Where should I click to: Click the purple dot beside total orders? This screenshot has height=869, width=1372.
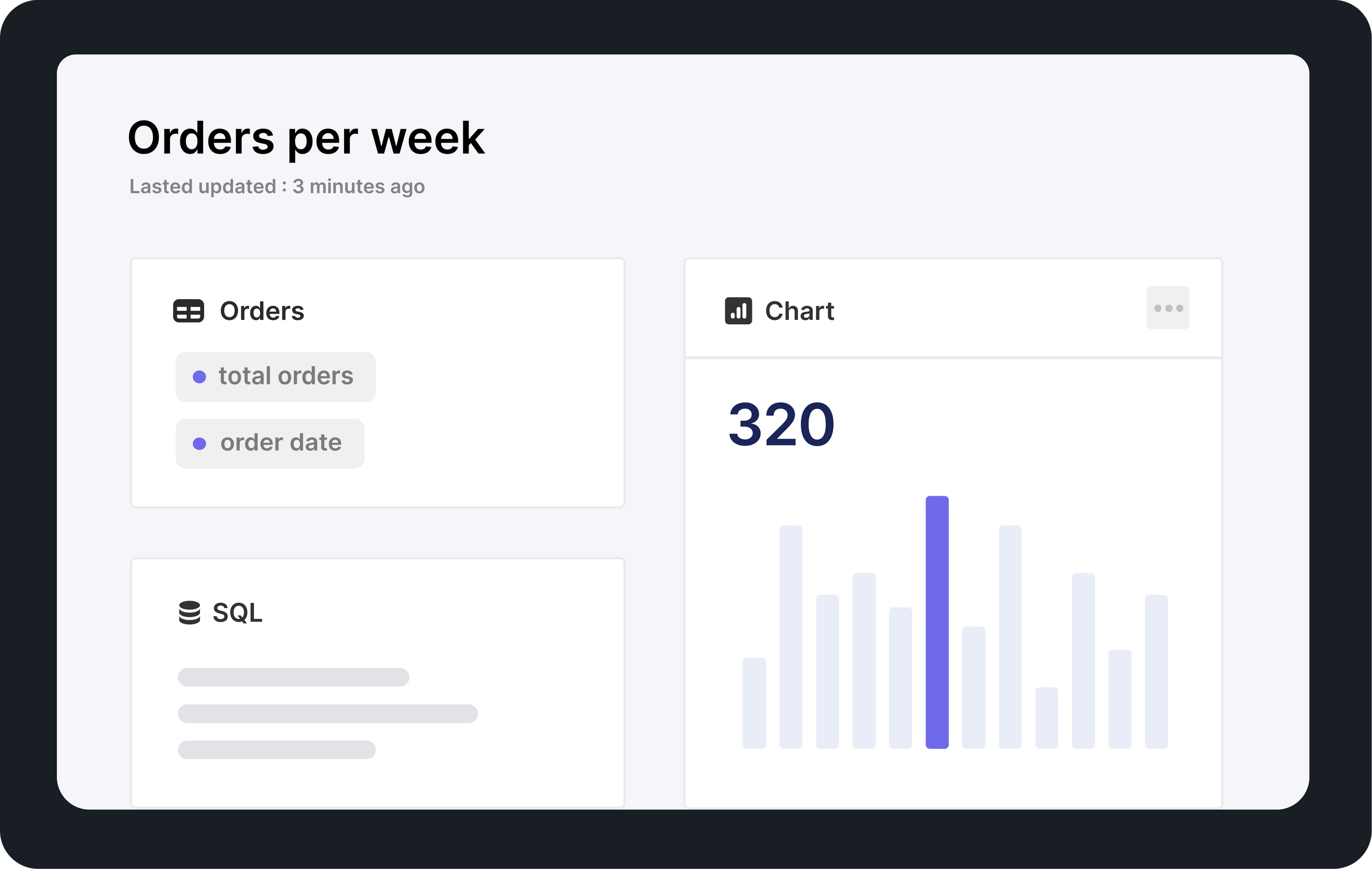pos(199,377)
